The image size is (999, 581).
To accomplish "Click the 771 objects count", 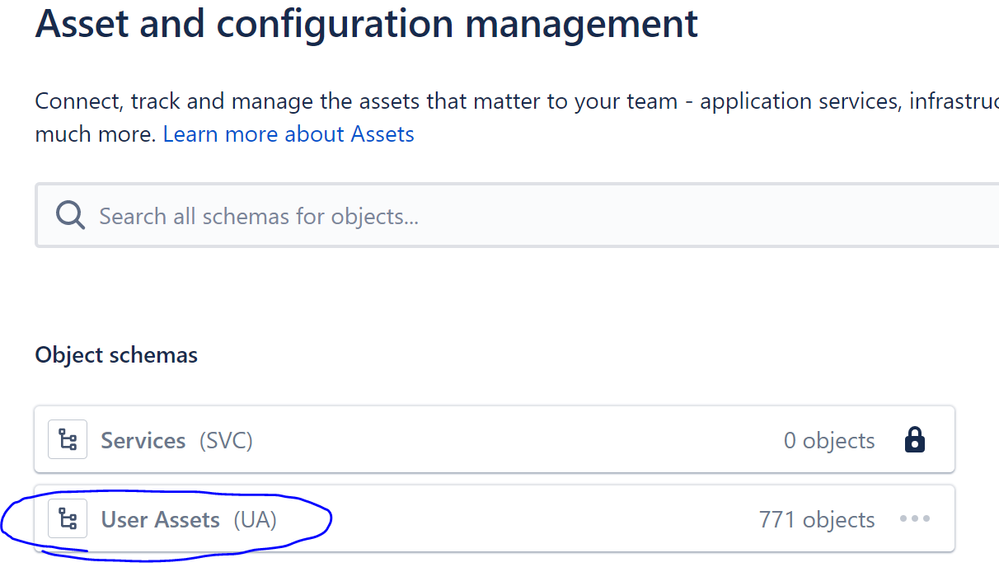I will pyautogui.click(x=817, y=520).
